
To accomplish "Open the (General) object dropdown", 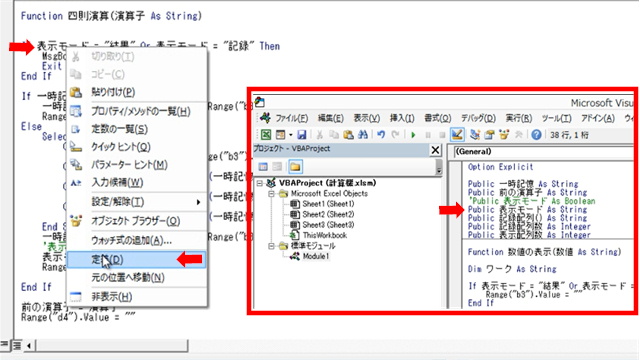I will point(543,152).
